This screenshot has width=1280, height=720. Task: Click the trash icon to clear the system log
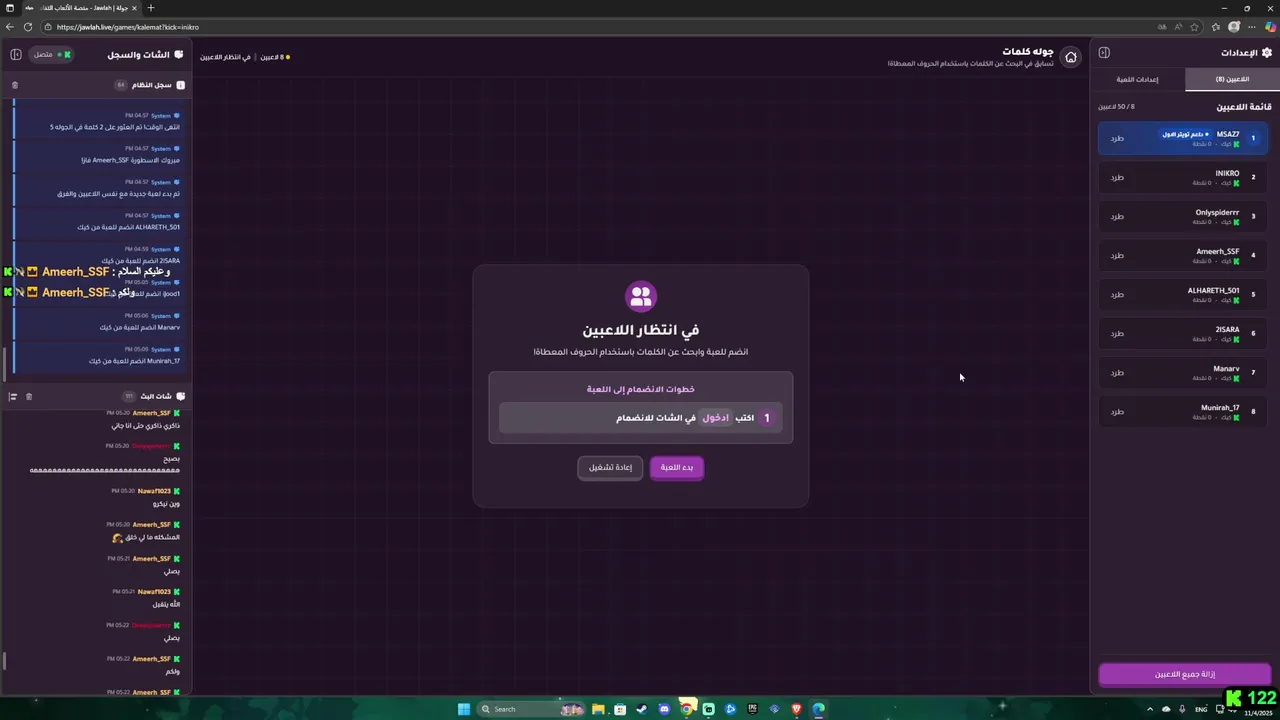click(x=14, y=85)
